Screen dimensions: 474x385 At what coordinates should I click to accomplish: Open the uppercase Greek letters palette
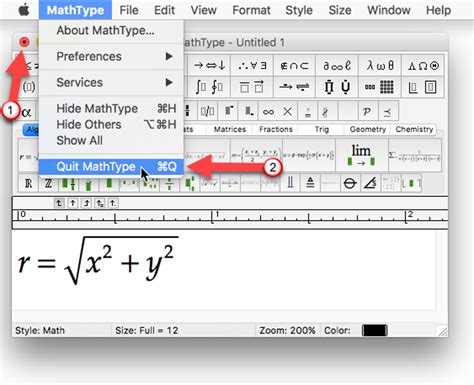point(423,65)
